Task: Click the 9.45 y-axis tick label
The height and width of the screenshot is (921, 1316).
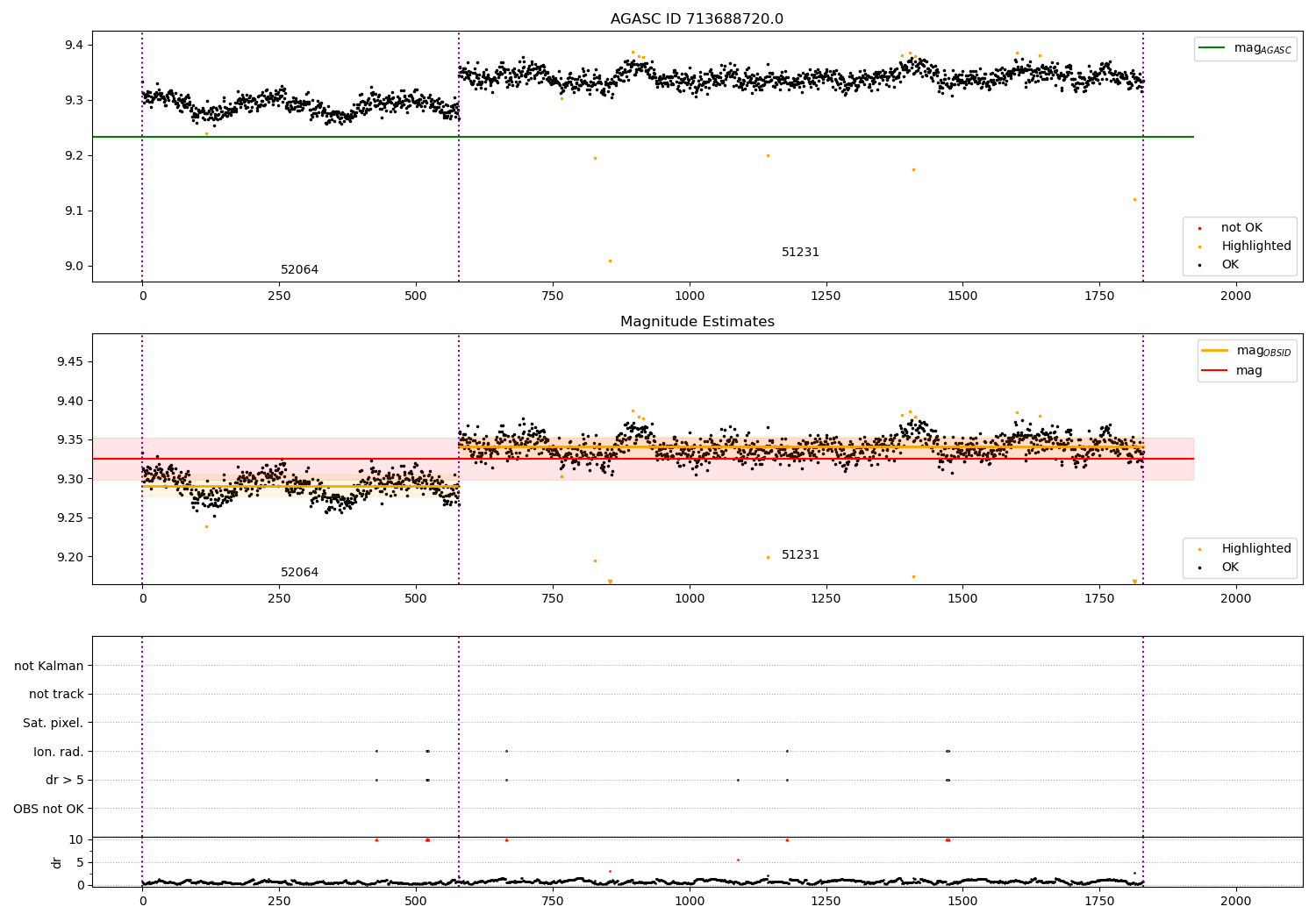Action: click(x=70, y=362)
